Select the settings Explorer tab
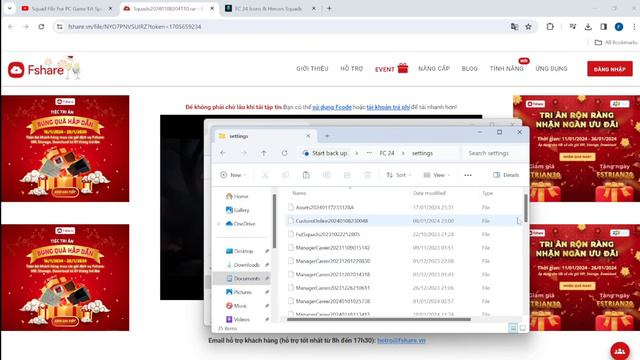The width and height of the screenshot is (640, 360). (x=264, y=136)
